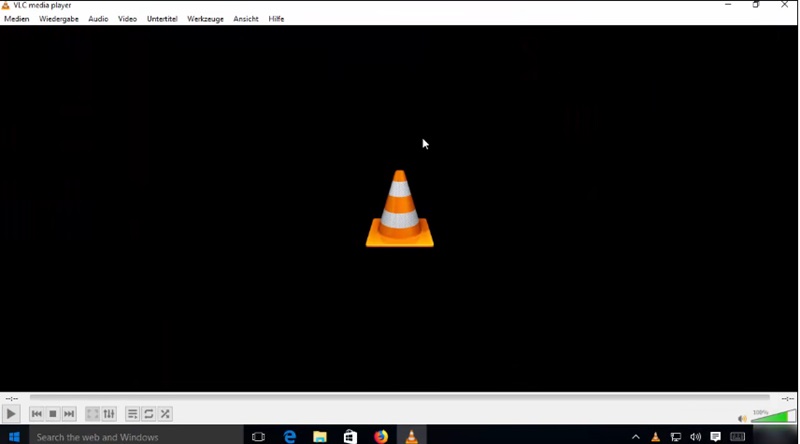
Task: Click the remaining time label
Action: 788,399
